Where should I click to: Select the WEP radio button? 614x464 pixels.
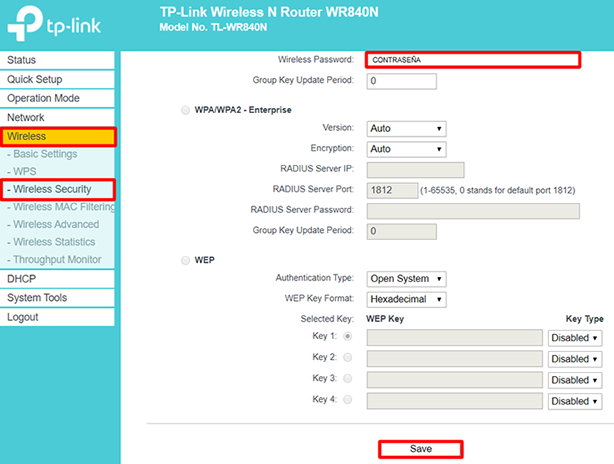(x=185, y=260)
